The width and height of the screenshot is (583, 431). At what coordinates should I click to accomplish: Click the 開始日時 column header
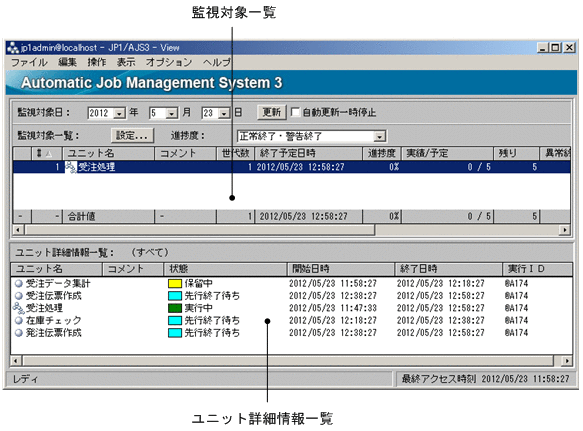click(x=341, y=269)
